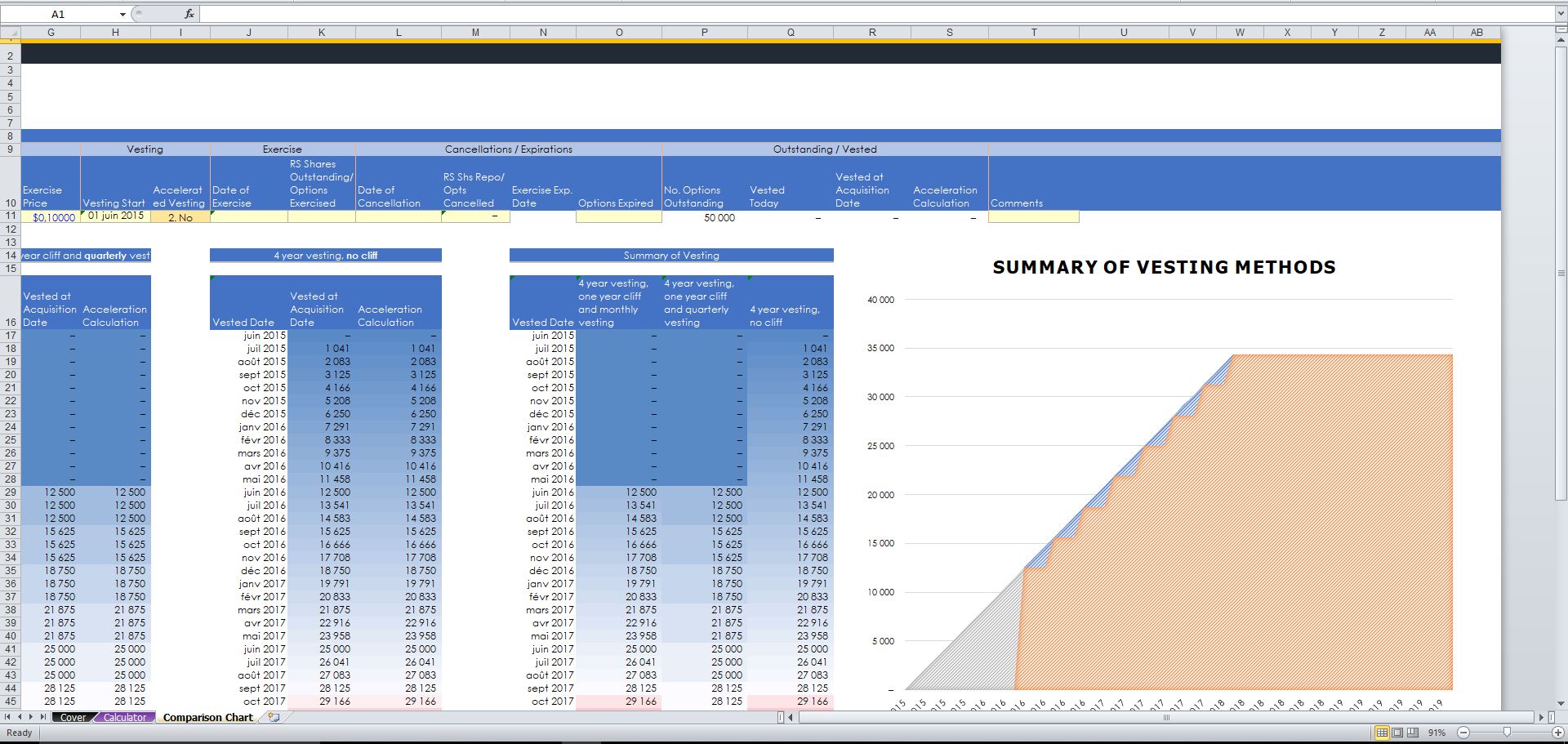1568x744 pixels.
Task: Select column T header
Action: point(1034,33)
